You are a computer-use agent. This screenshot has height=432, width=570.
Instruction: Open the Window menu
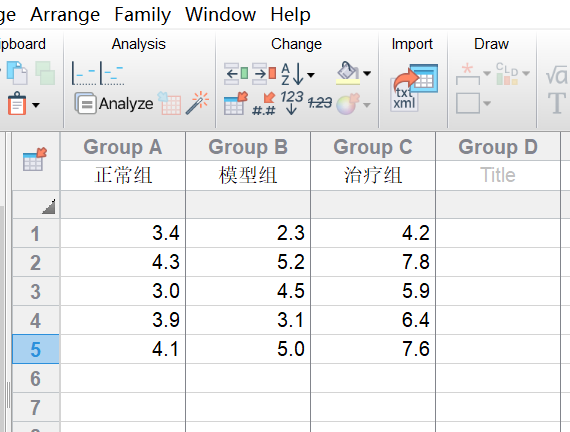(x=220, y=15)
